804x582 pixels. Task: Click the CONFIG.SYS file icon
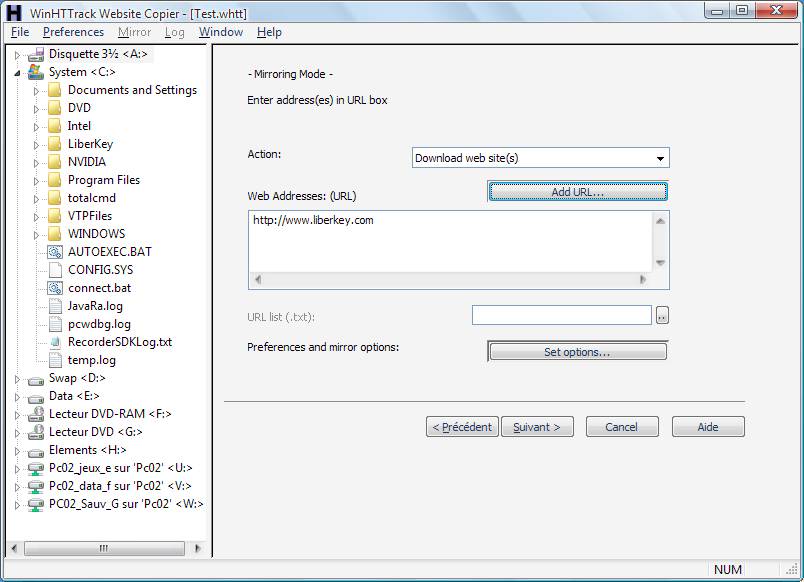pos(55,270)
